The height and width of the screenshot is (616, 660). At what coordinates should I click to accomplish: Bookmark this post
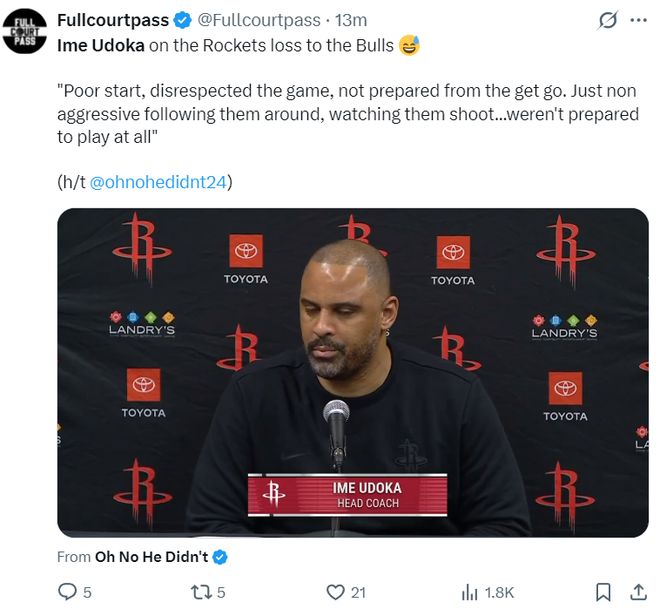[x=603, y=592]
